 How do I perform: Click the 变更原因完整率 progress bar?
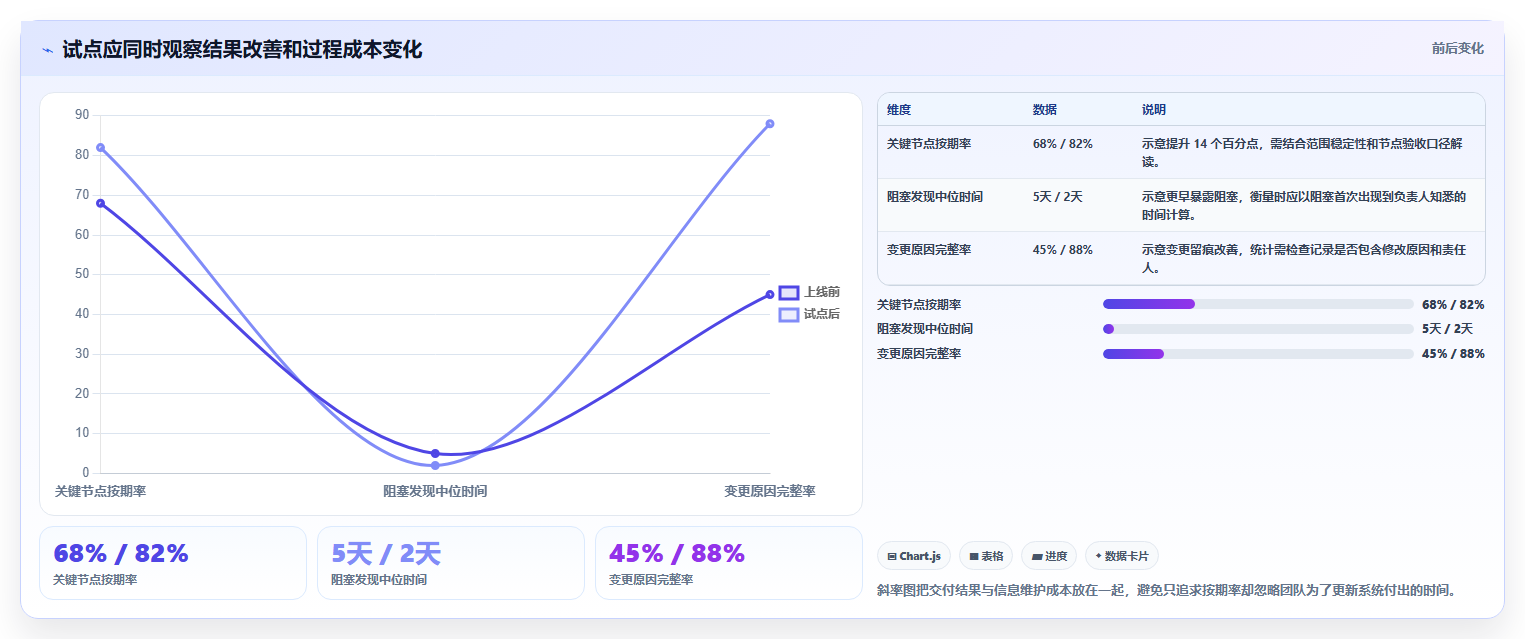point(1258,354)
